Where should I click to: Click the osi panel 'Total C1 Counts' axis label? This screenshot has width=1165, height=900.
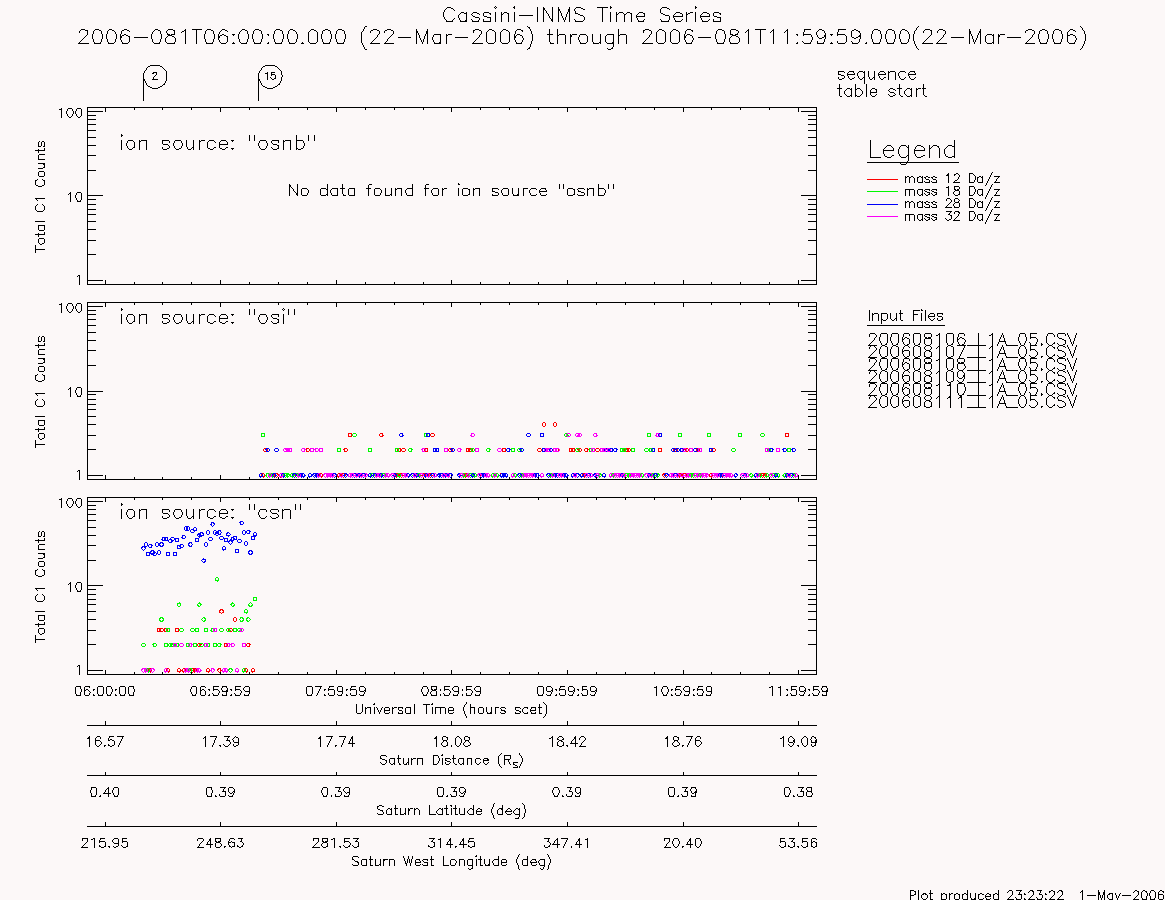[40, 392]
